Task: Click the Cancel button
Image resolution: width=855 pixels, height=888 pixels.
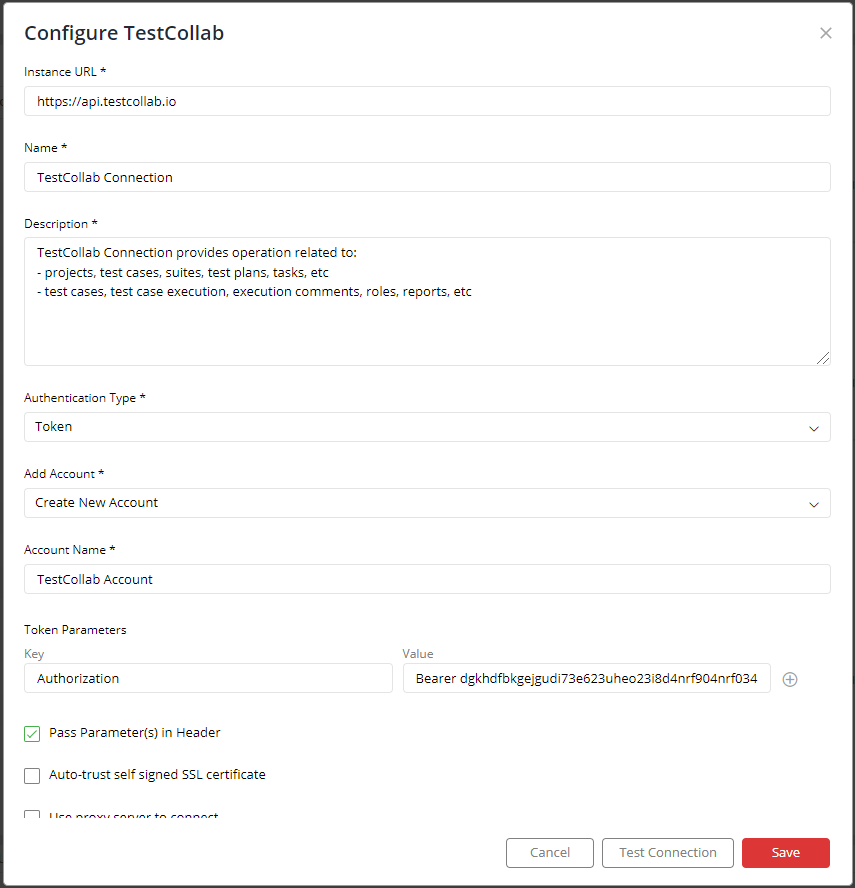Action: coord(550,853)
